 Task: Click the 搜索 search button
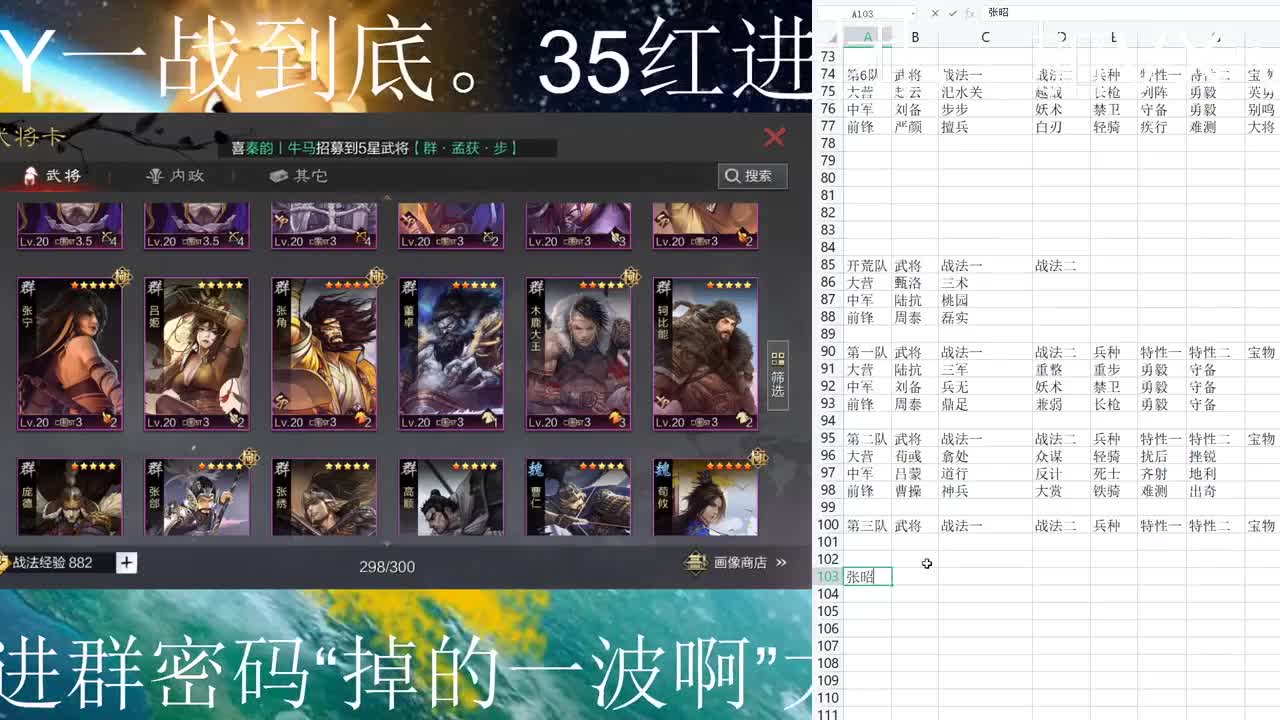click(752, 176)
